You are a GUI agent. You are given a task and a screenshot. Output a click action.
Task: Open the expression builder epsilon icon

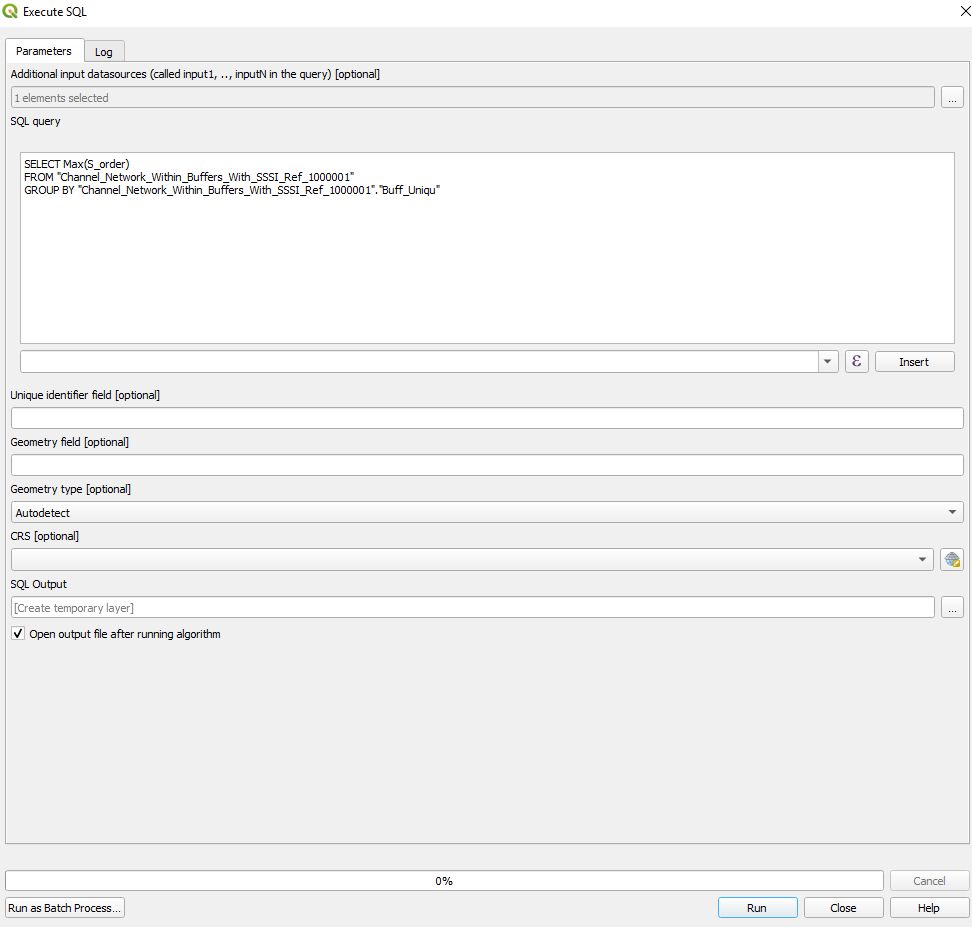pyautogui.click(x=857, y=361)
